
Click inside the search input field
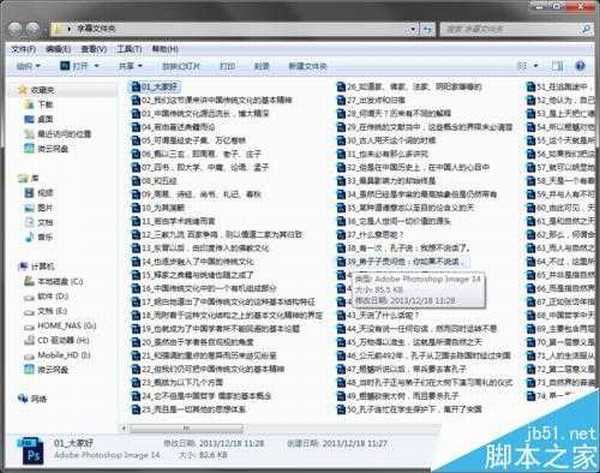point(509,29)
